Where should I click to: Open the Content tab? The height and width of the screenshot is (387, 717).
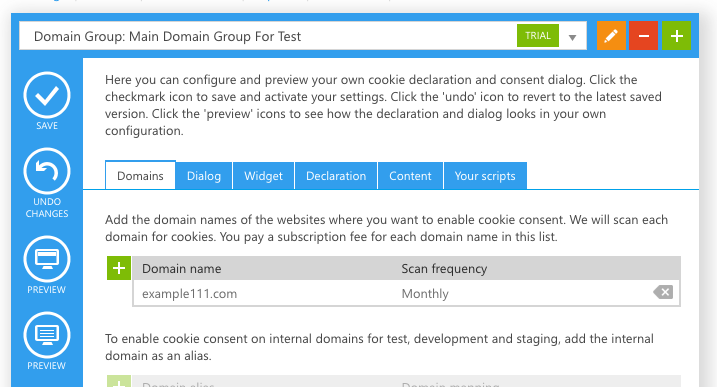[x=410, y=176]
